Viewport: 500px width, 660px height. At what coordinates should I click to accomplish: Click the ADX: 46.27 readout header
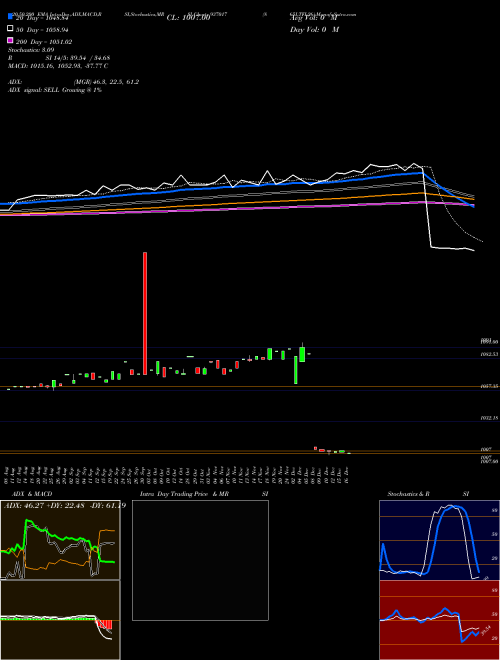pos(64,505)
